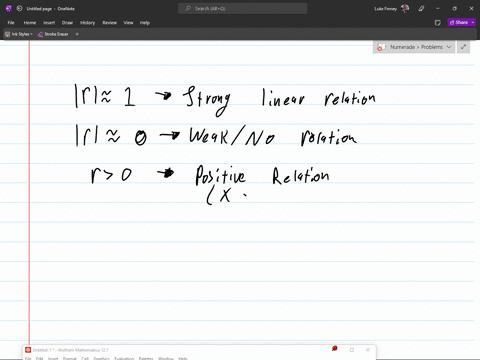Click the Mathematica window title bar icon
The width and height of the screenshot is (480, 360).
click(28, 350)
